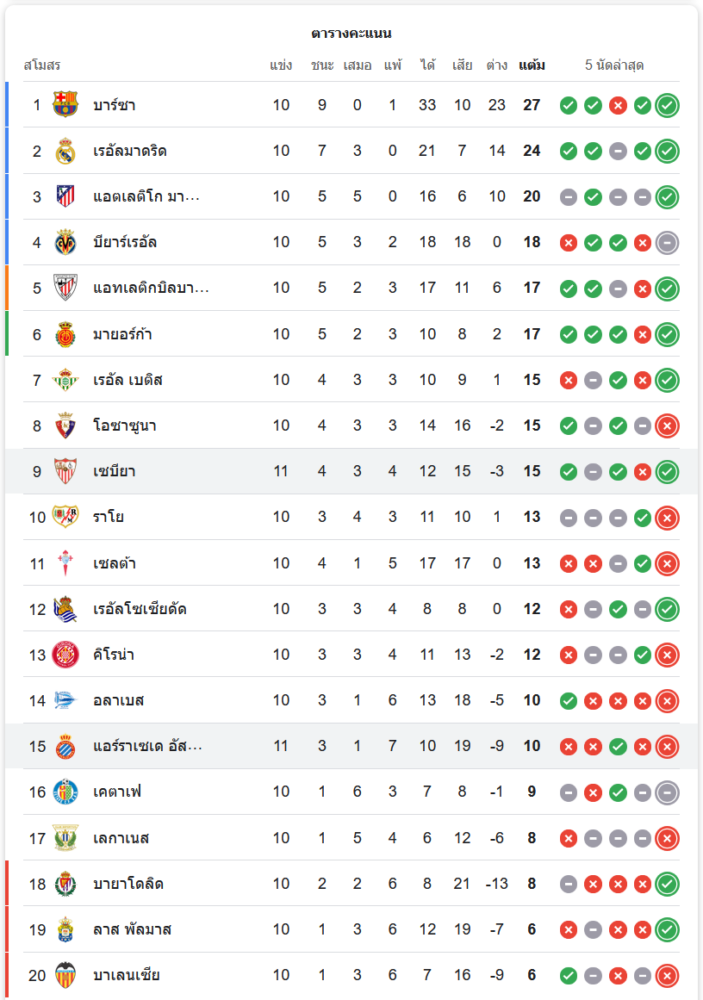Click the แต้ม points column header
703x1000 pixels.
click(x=532, y=66)
